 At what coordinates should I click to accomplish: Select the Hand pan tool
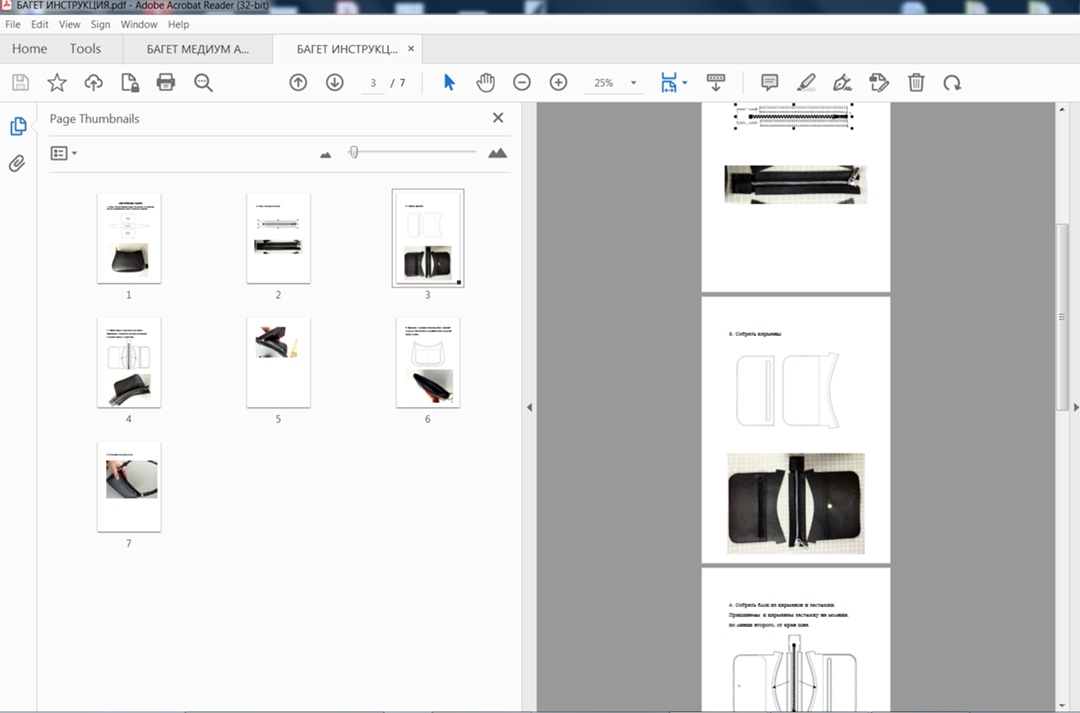485,83
